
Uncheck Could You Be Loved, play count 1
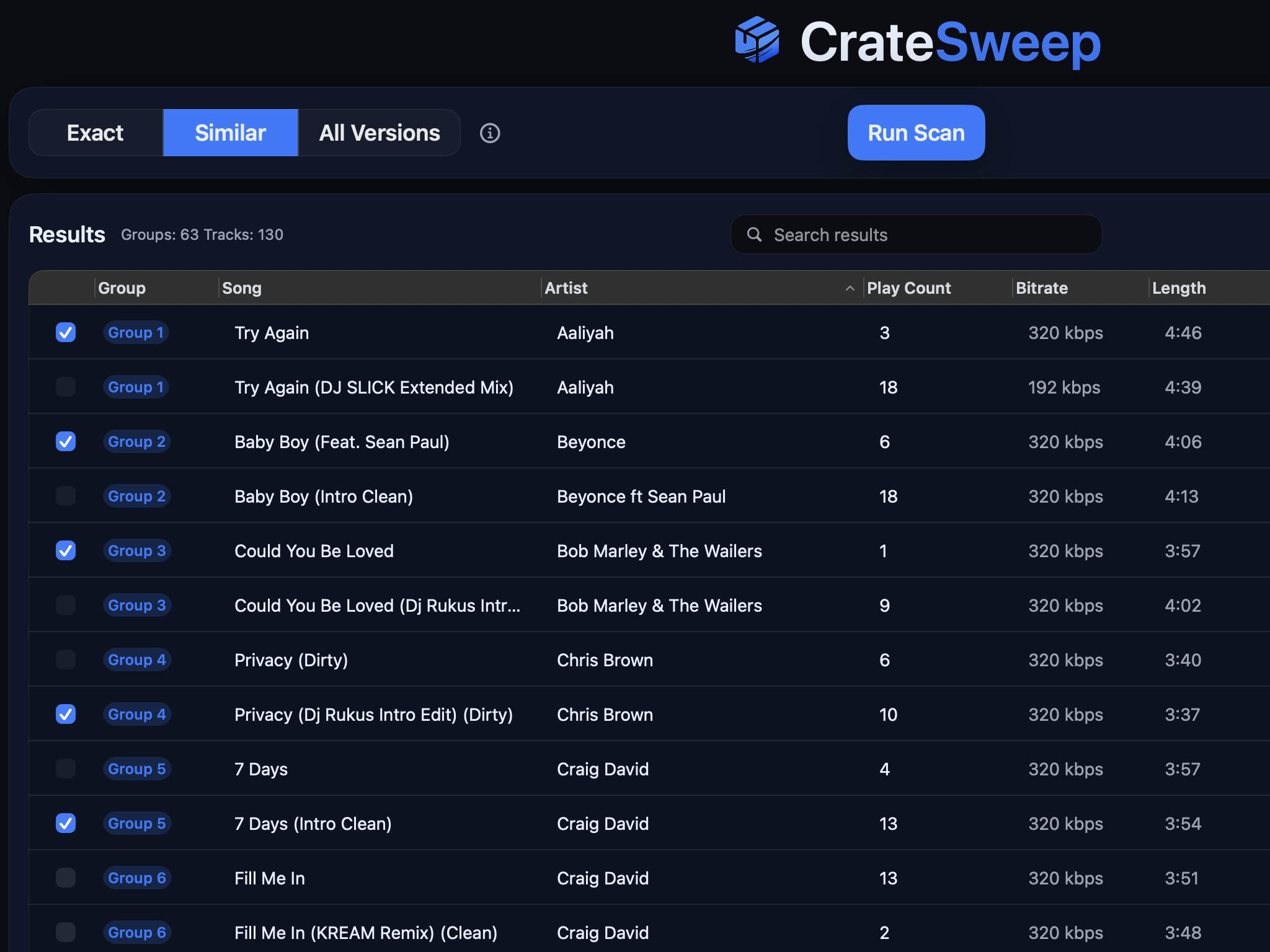point(66,551)
